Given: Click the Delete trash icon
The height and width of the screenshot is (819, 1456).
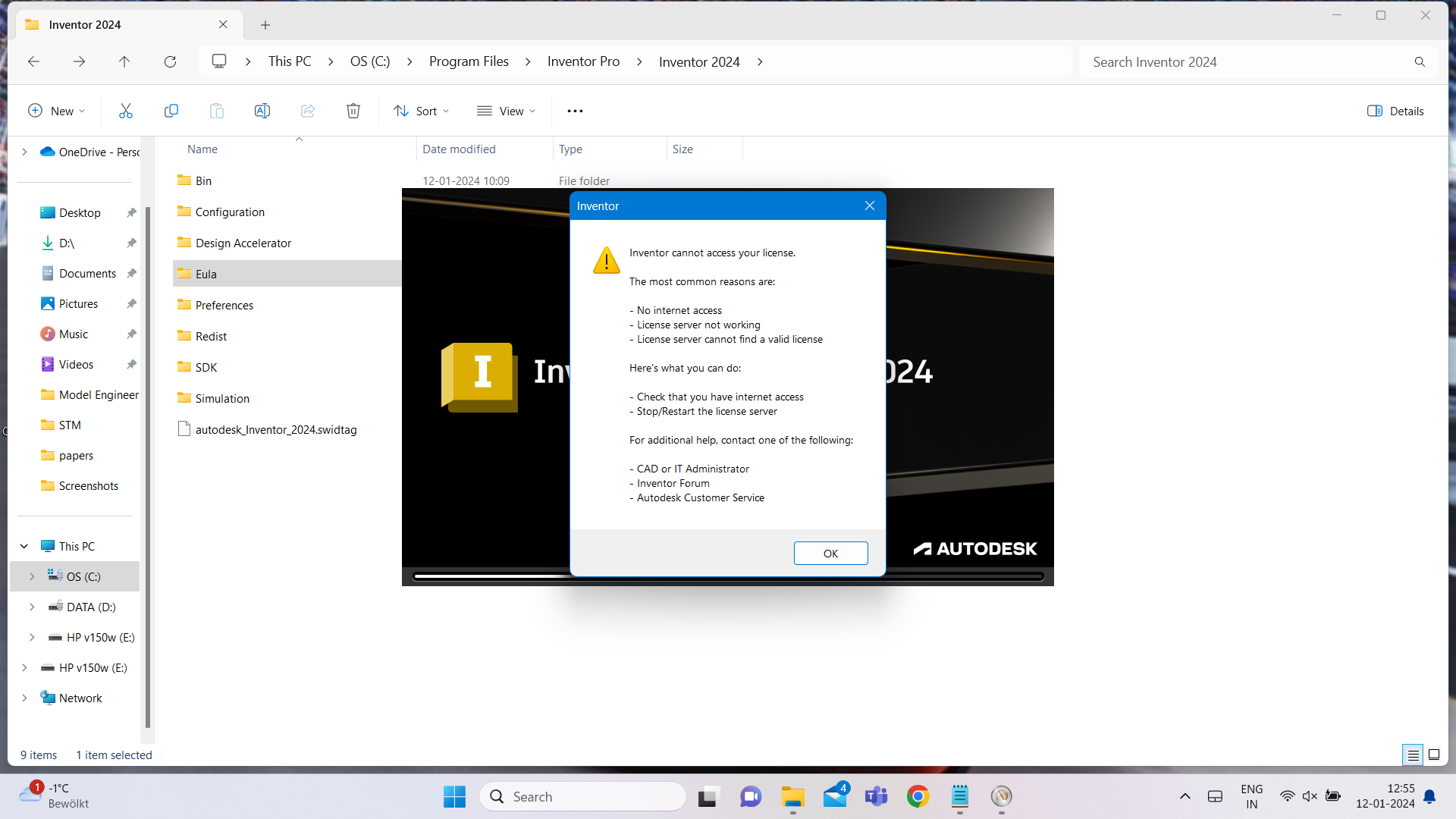Looking at the screenshot, I should point(353,111).
